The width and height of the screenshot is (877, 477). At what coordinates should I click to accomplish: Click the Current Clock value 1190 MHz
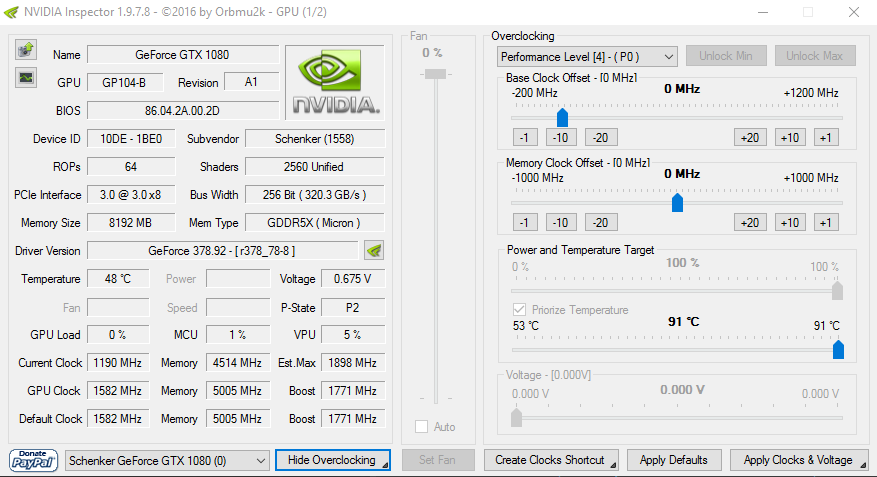[x=118, y=362]
